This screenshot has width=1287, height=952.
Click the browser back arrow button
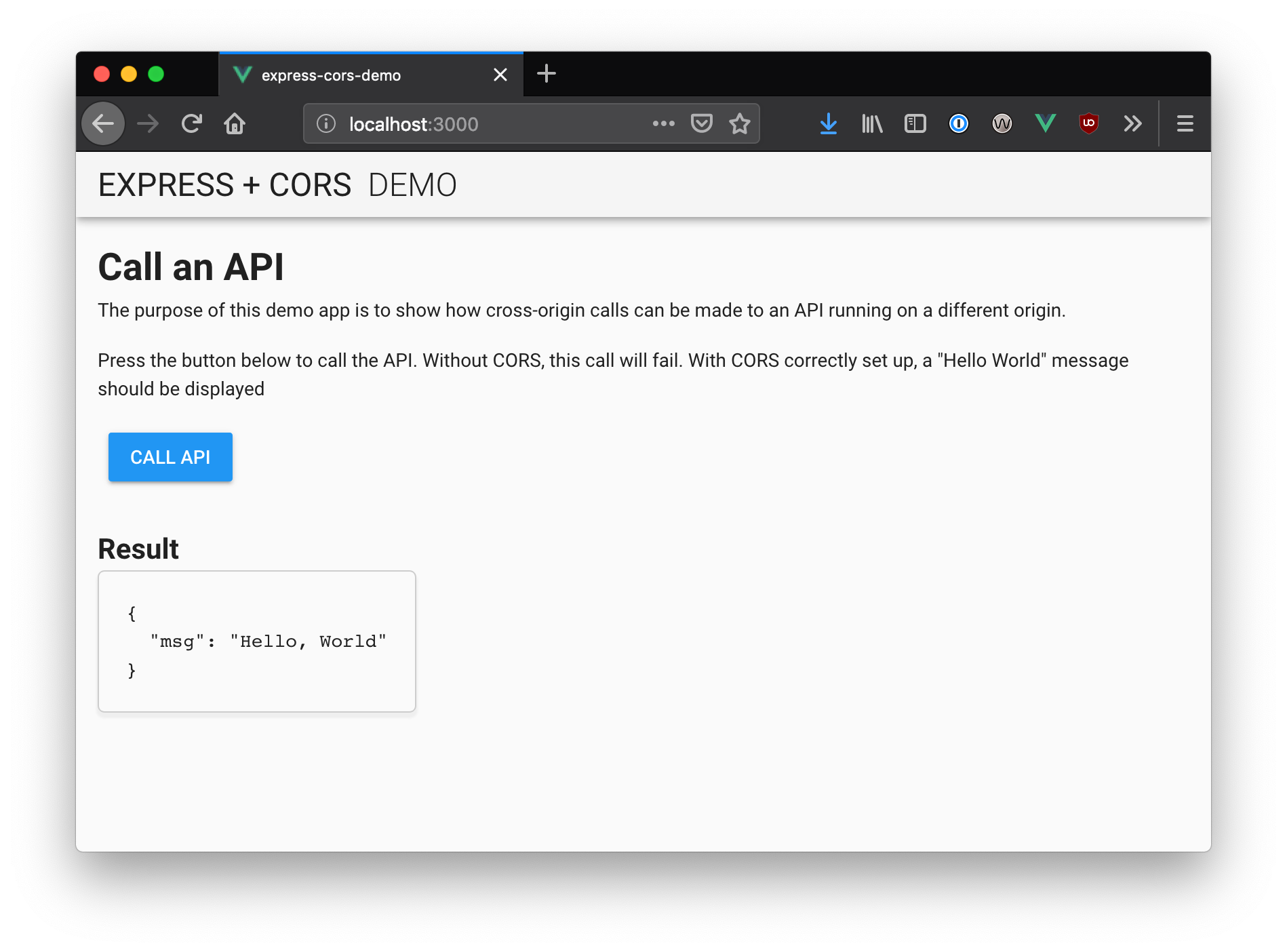pos(103,124)
